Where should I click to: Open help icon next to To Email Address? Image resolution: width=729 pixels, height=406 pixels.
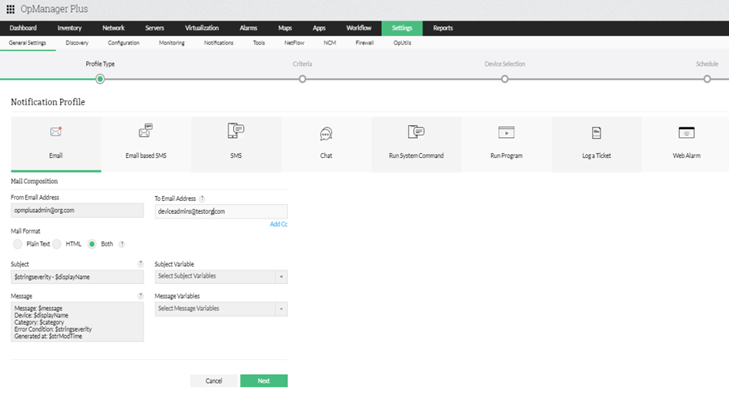coord(202,199)
